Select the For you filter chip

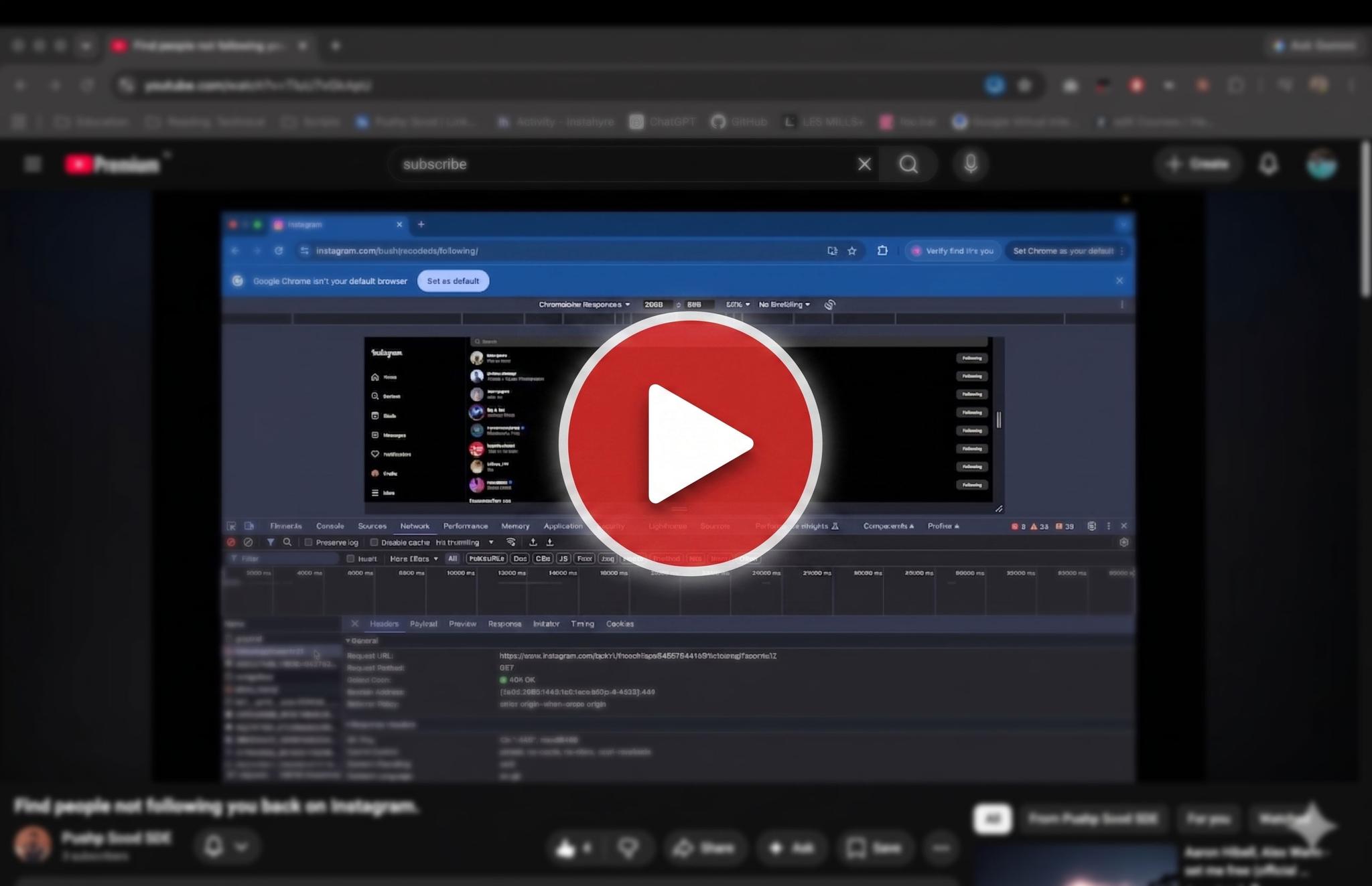[1209, 818]
